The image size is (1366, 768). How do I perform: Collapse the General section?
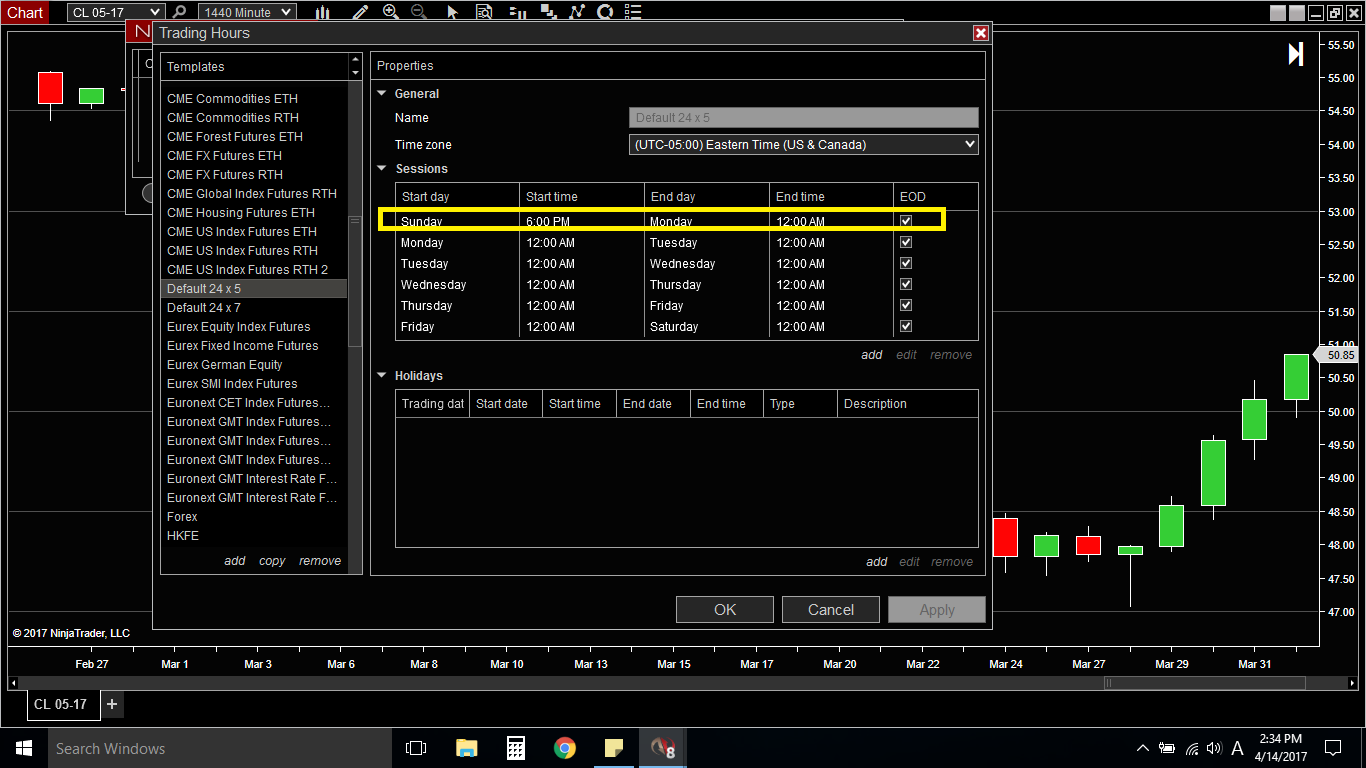tap(381, 94)
